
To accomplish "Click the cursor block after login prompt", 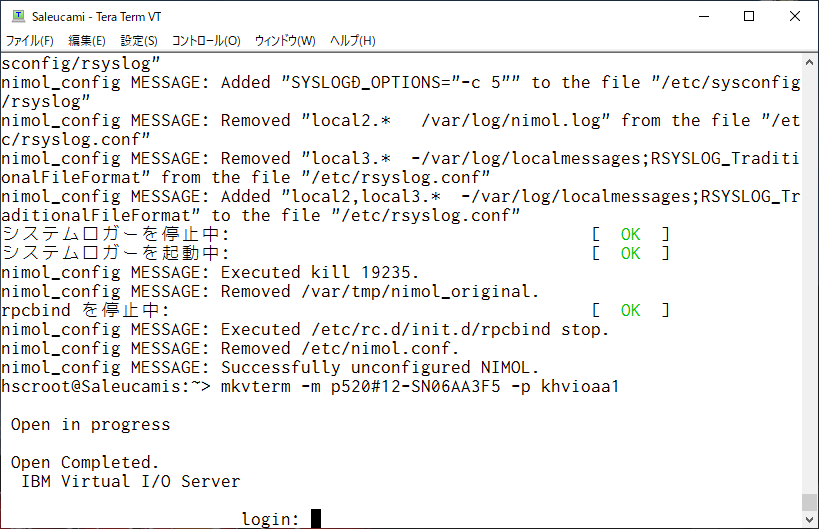I will tap(315, 519).
